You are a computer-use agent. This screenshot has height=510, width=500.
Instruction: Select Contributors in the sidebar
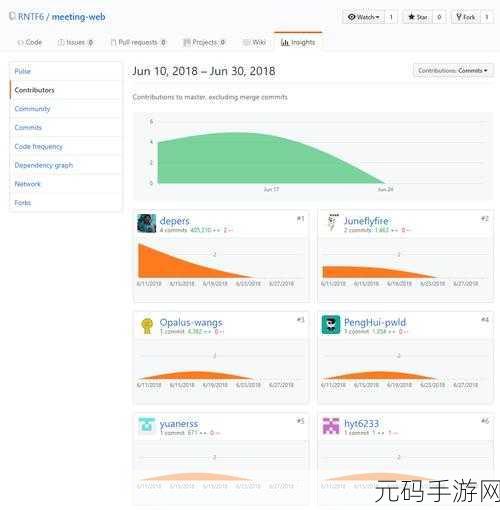[66, 90]
